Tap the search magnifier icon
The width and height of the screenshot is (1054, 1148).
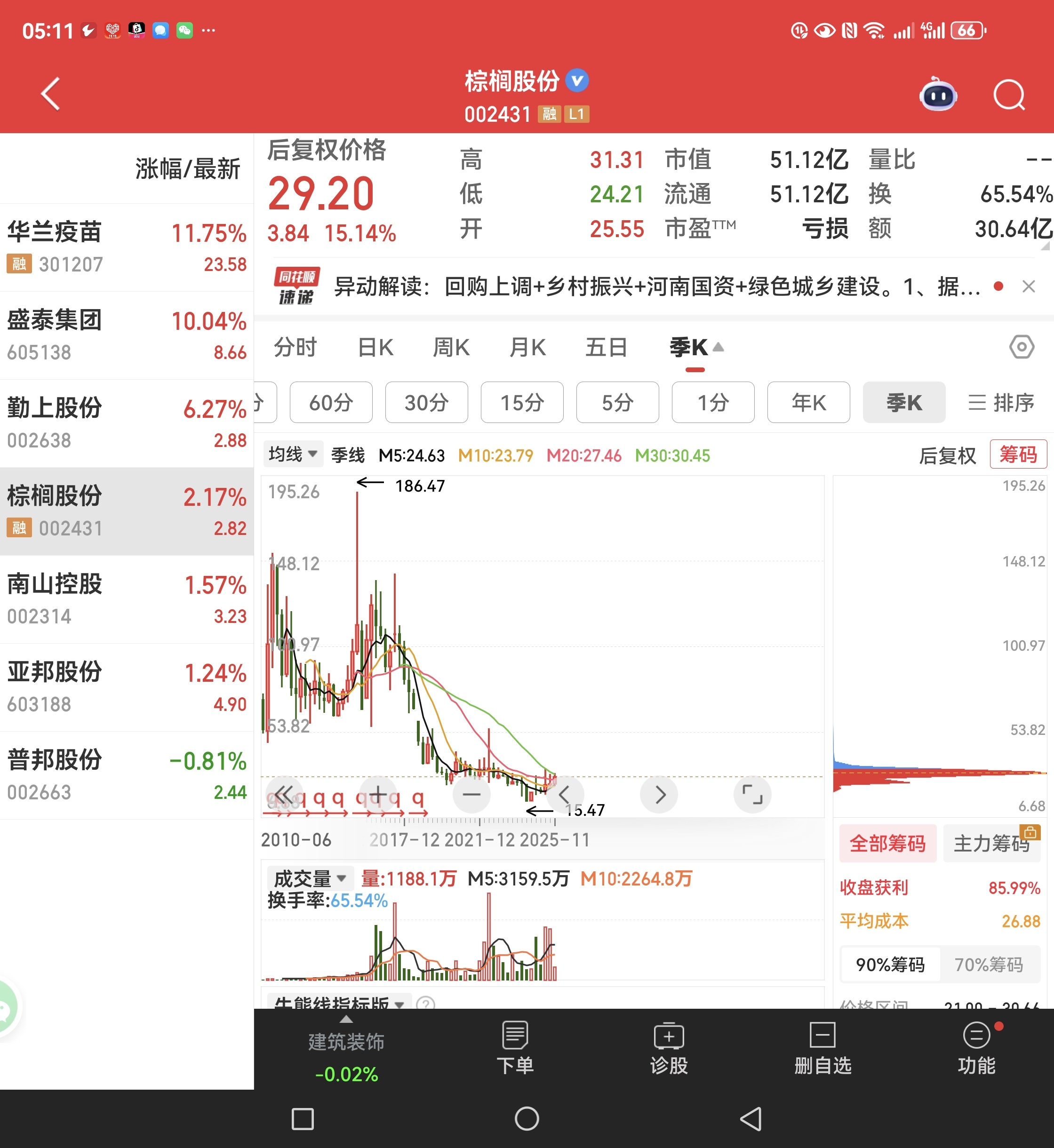pos(1008,95)
